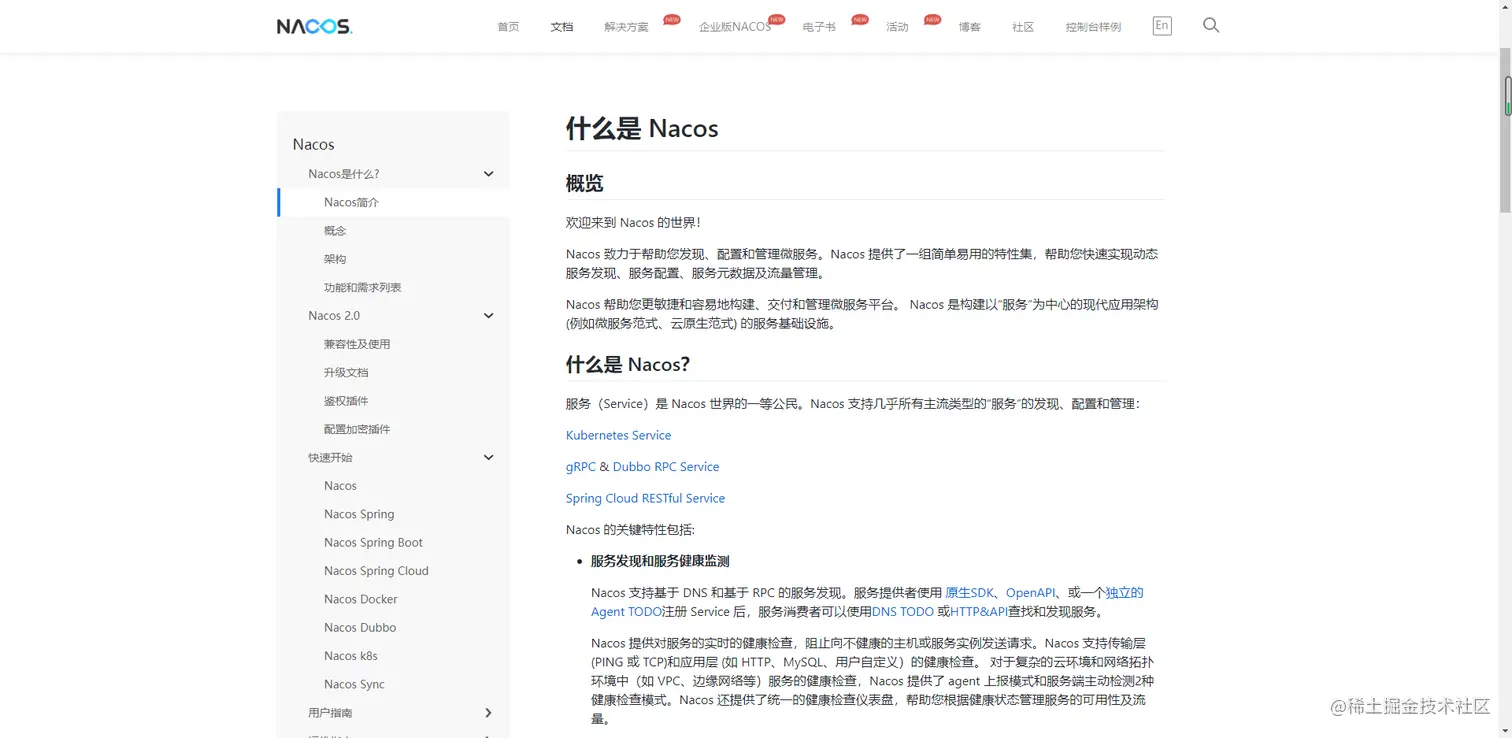This screenshot has width=1512, height=738.
Task: Open 活动 in top navigation
Action: pyautogui.click(x=897, y=27)
